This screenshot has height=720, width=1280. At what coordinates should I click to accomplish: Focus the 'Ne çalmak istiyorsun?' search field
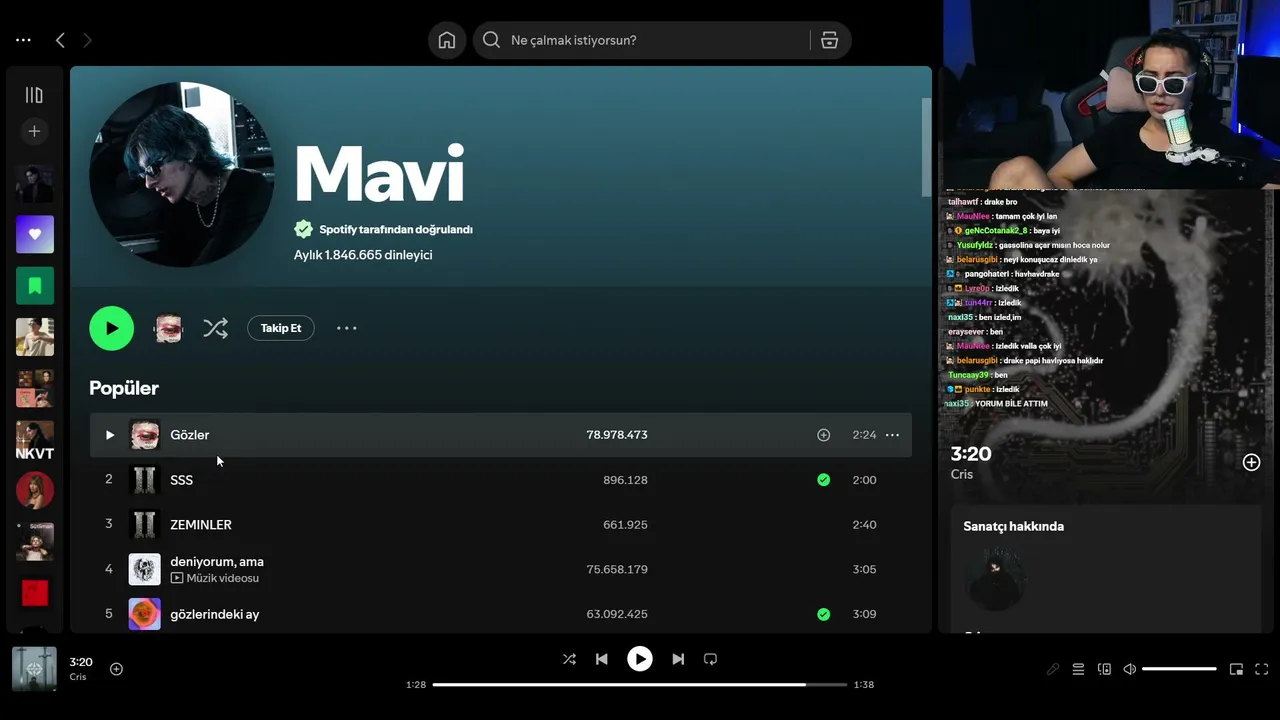pyautogui.click(x=640, y=40)
